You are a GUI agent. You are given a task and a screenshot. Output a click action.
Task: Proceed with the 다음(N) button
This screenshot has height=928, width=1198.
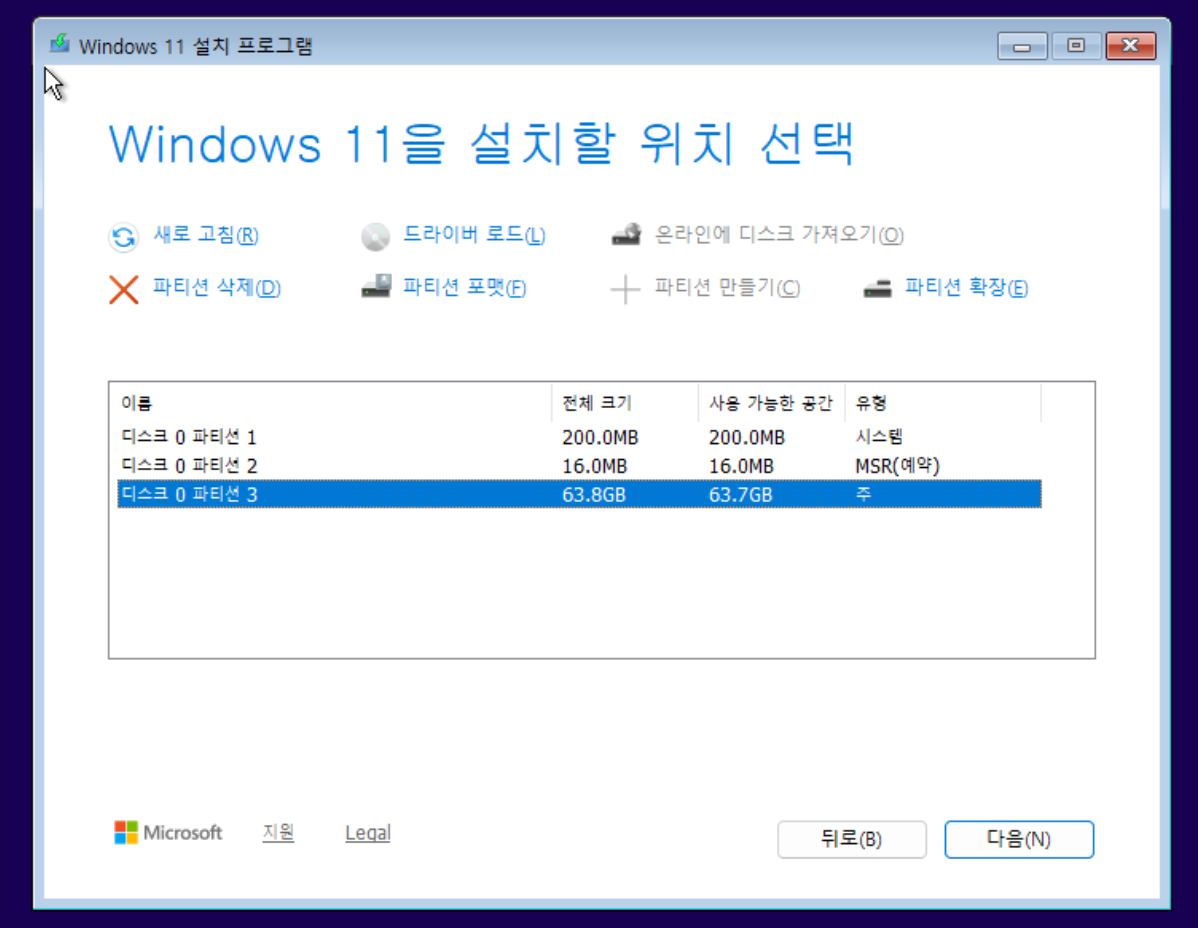click(1019, 839)
